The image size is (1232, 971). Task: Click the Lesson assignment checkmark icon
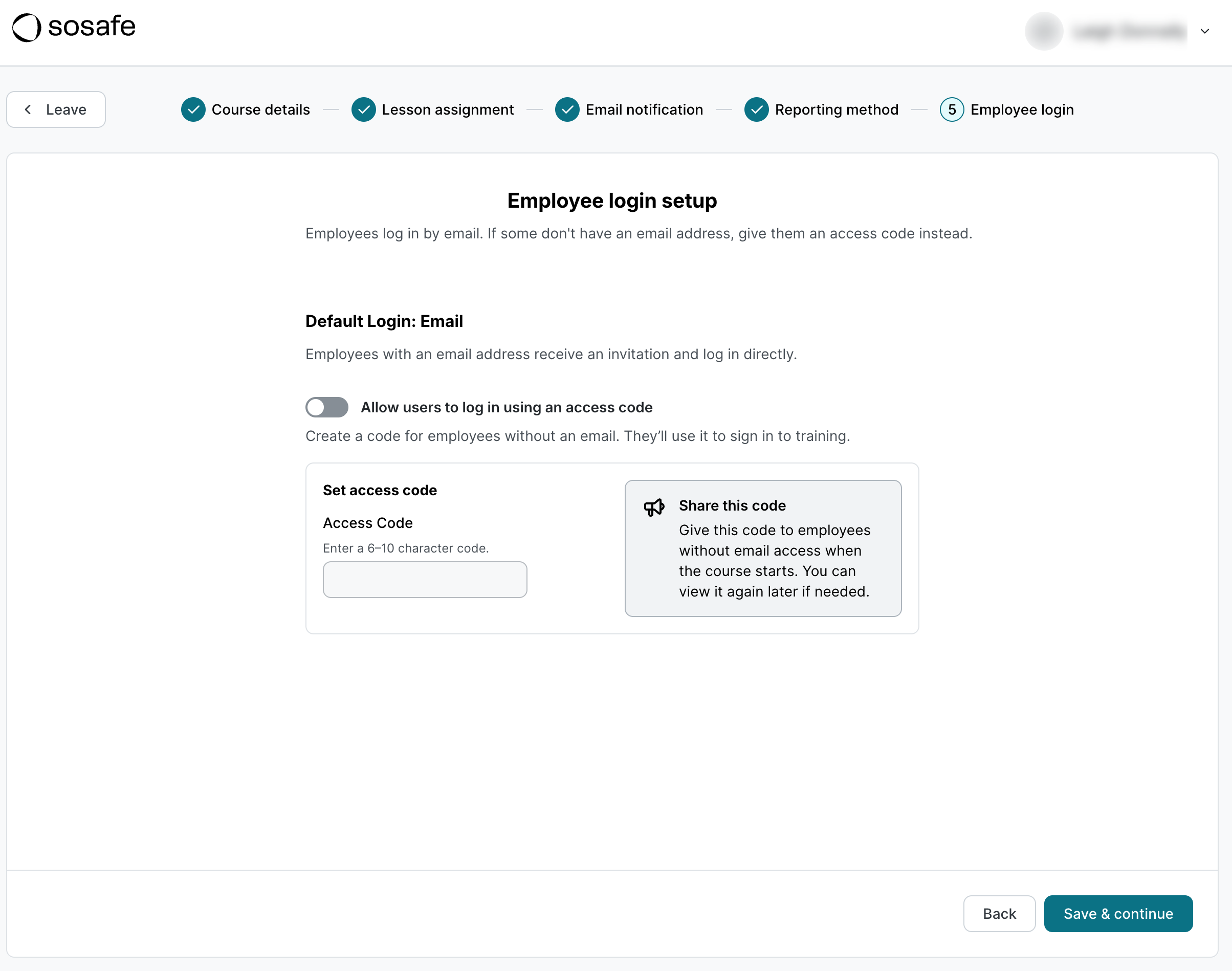point(363,109)
